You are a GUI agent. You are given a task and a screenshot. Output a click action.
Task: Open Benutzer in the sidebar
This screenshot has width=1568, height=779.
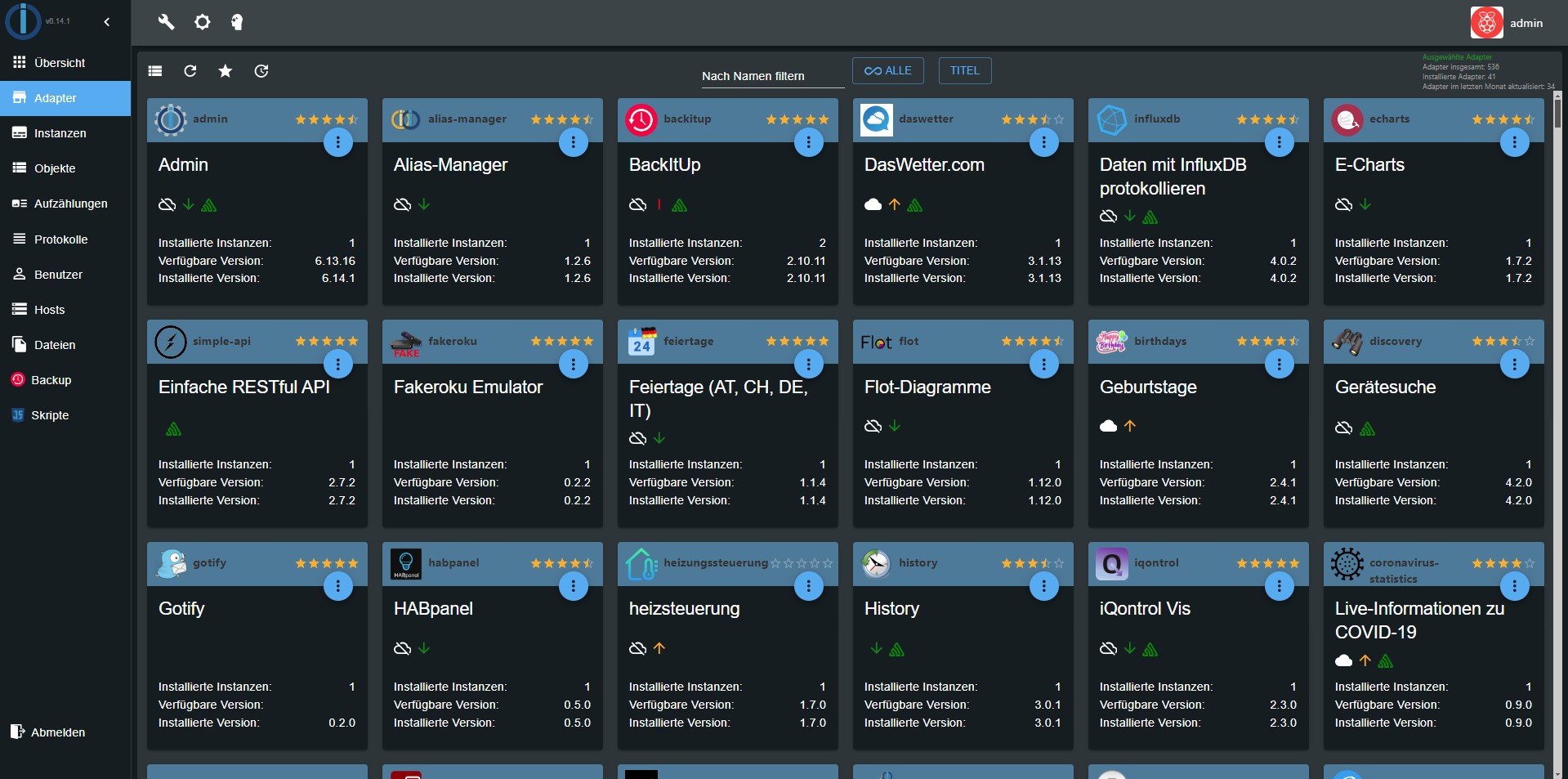click(65, 275)
